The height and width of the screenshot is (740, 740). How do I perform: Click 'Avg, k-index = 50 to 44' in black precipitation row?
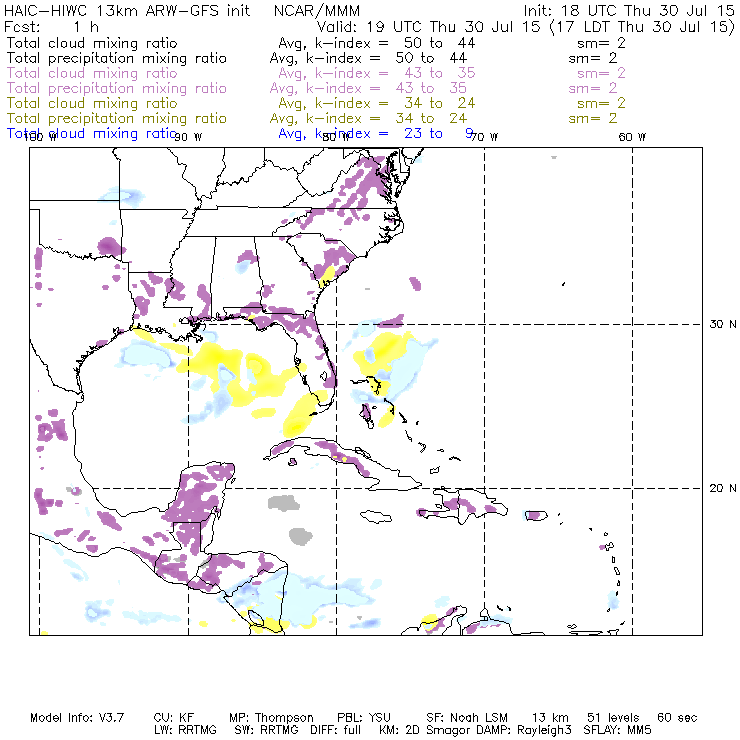[x=368, y=58]
